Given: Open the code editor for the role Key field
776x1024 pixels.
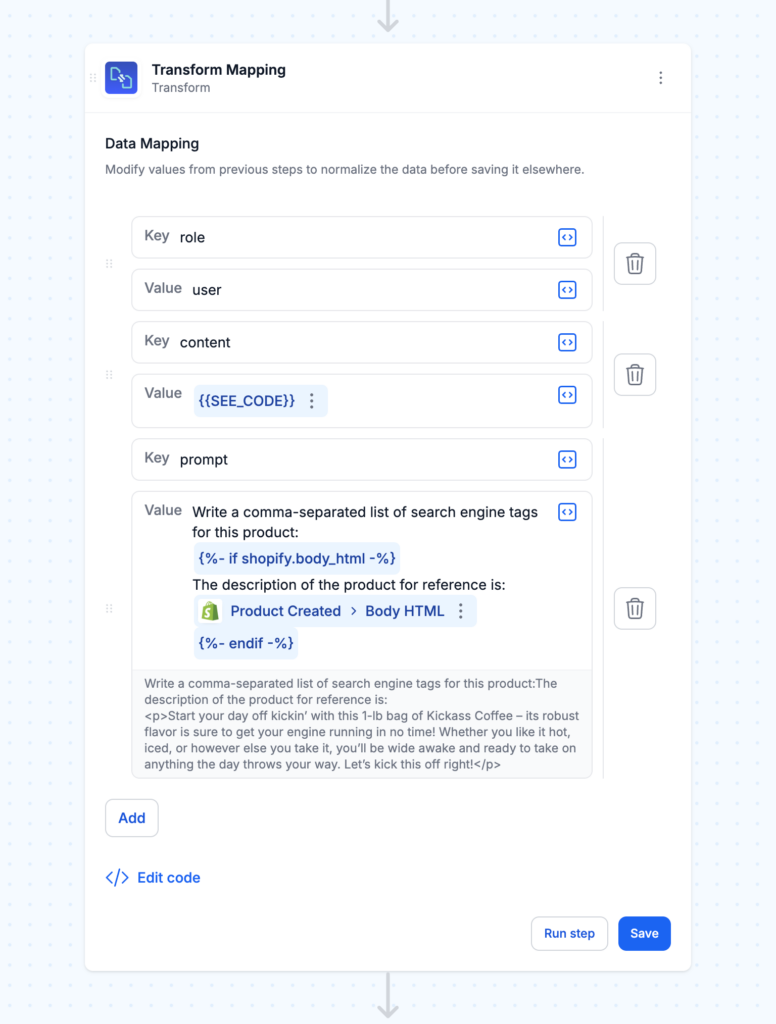Looking at the screenshot, I should (567, 237).
